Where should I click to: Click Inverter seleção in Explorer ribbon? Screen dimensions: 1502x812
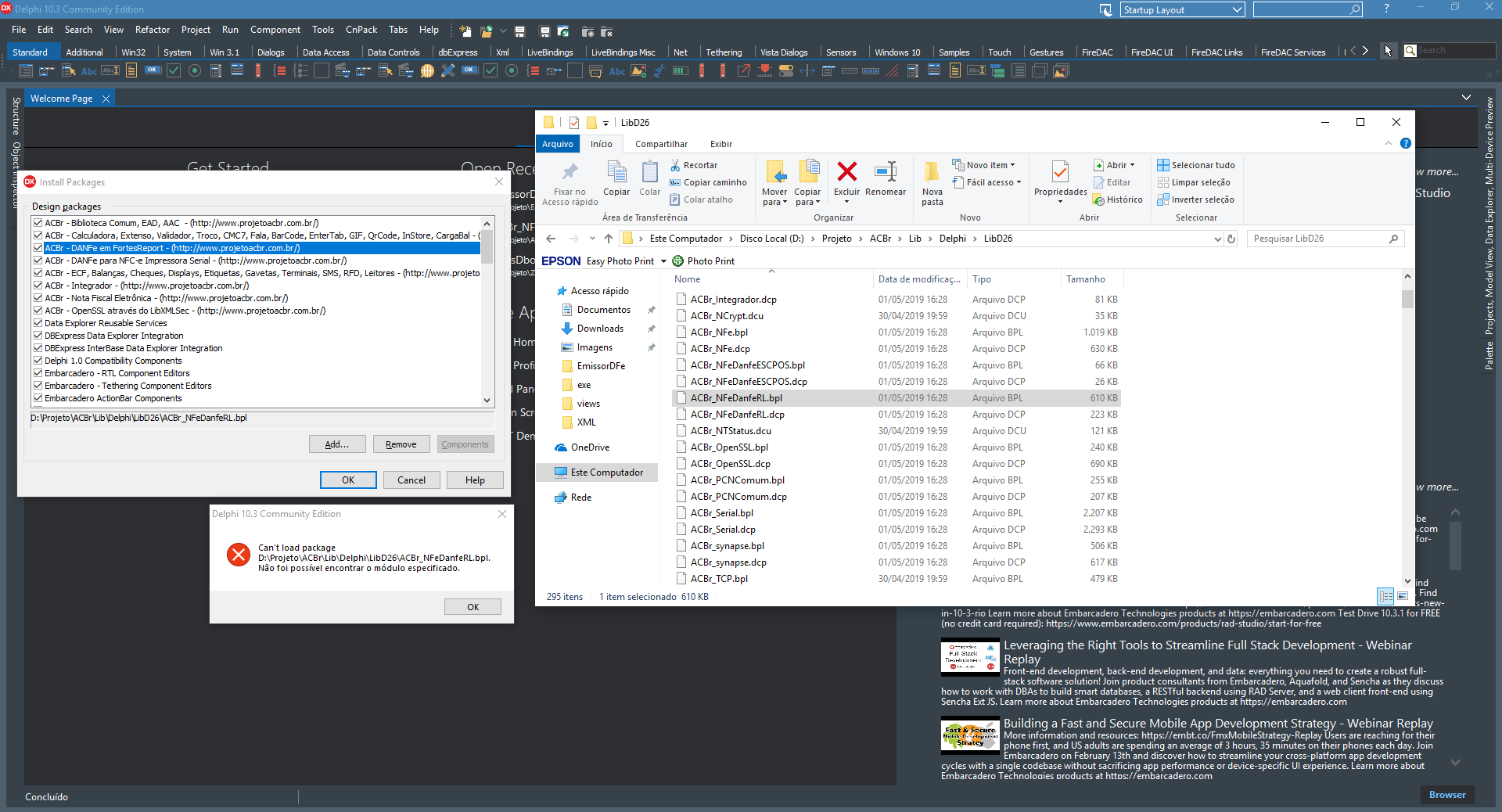[x=1196, y=199]
